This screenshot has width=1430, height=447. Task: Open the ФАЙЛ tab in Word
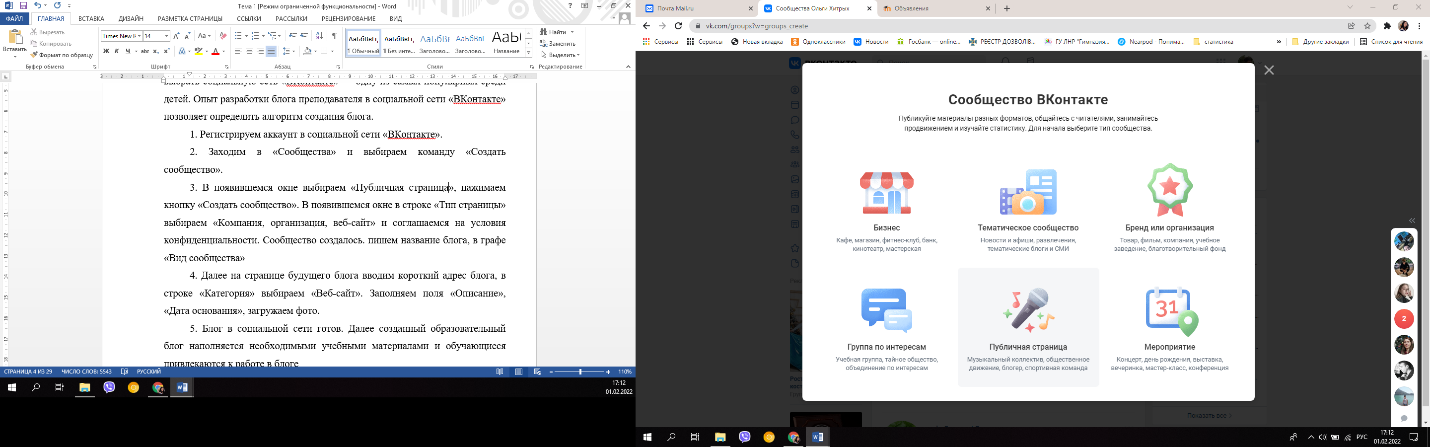(15, 19)
